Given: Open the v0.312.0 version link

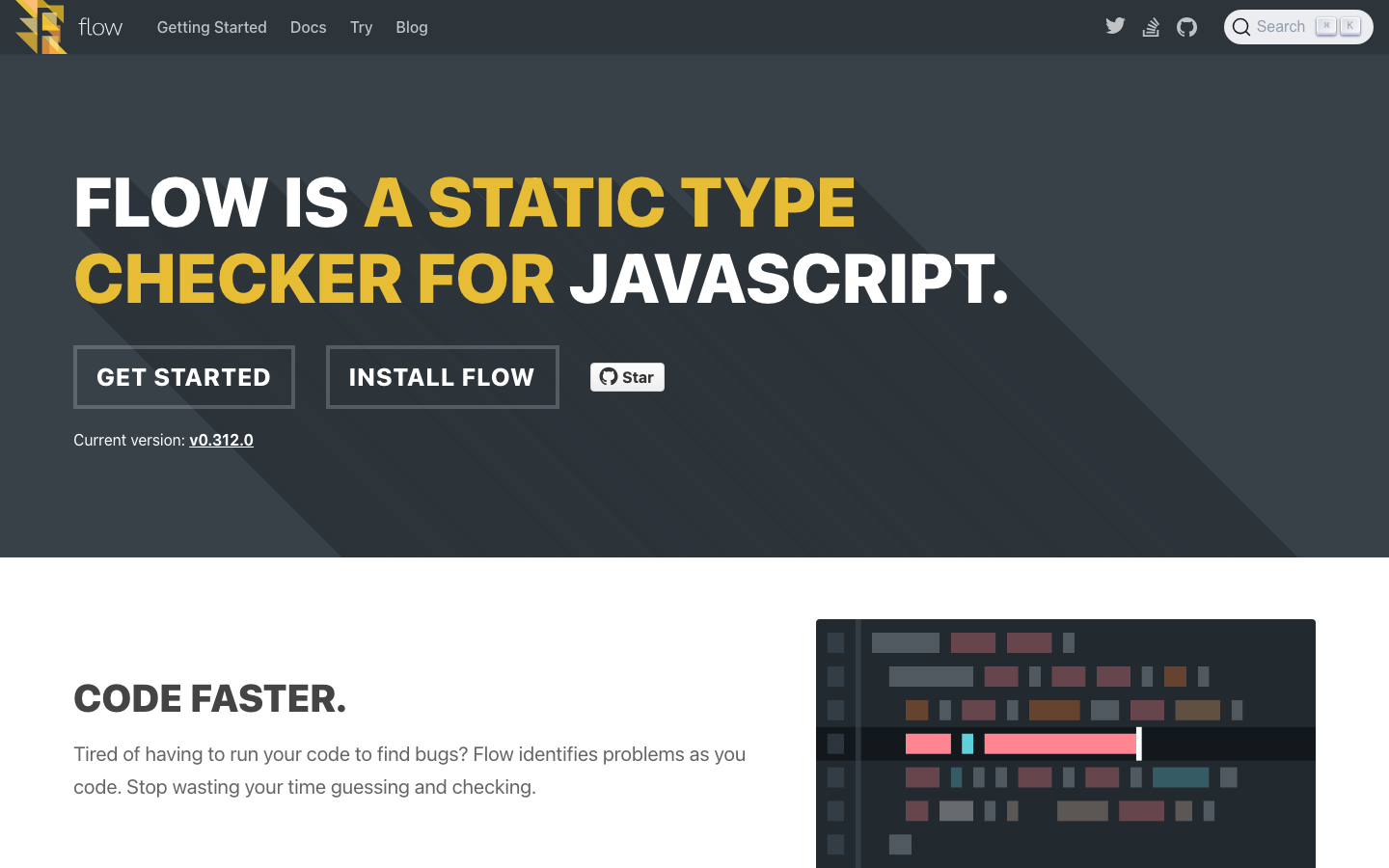Looking at the screenshot, I should pyautogui.click(x=221, y=440).
